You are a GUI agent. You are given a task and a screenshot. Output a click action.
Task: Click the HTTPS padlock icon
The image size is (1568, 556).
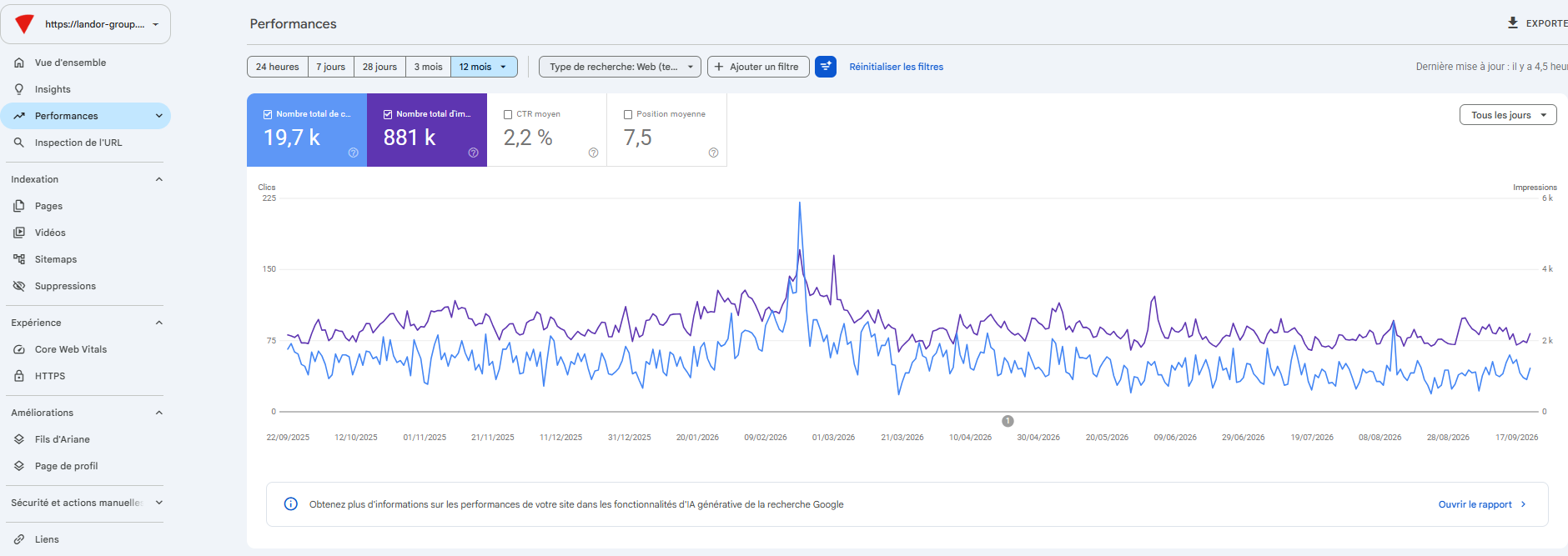pyautogui.click(x=19, y=376)
